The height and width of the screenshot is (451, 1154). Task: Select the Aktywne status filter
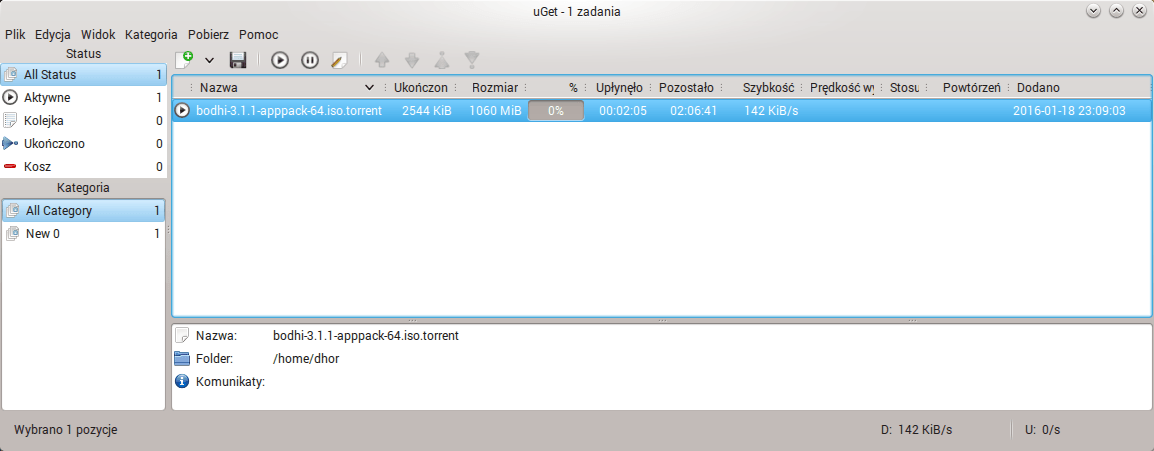(x=83, y=98)
